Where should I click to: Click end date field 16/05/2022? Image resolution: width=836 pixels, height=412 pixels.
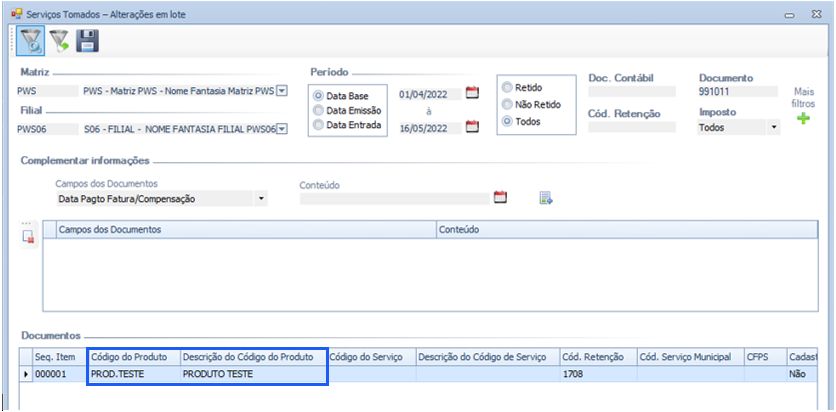(x=430, y=128)
